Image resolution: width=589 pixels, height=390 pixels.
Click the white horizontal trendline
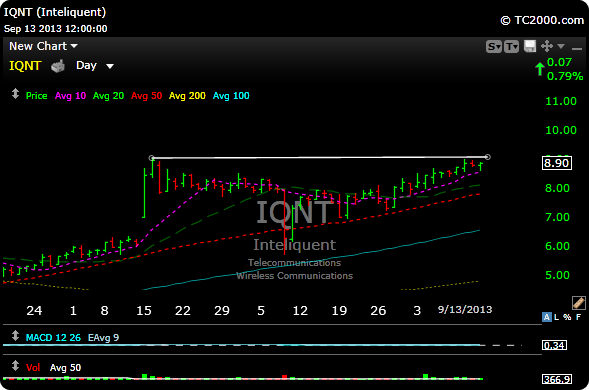point(319,157)
